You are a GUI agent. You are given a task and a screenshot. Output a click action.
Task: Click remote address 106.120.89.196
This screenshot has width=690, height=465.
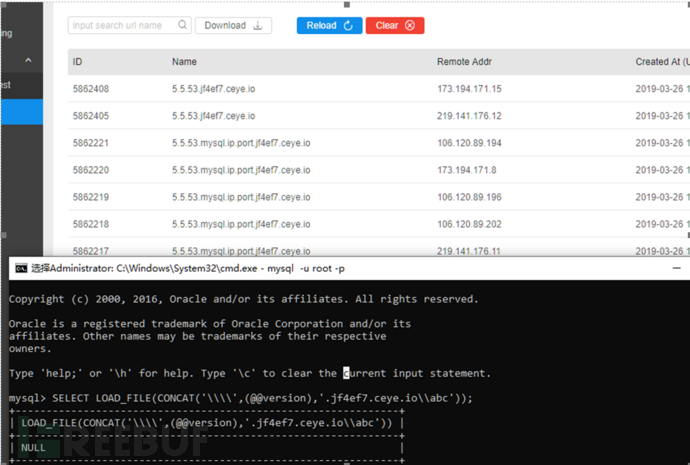point(469,197)
